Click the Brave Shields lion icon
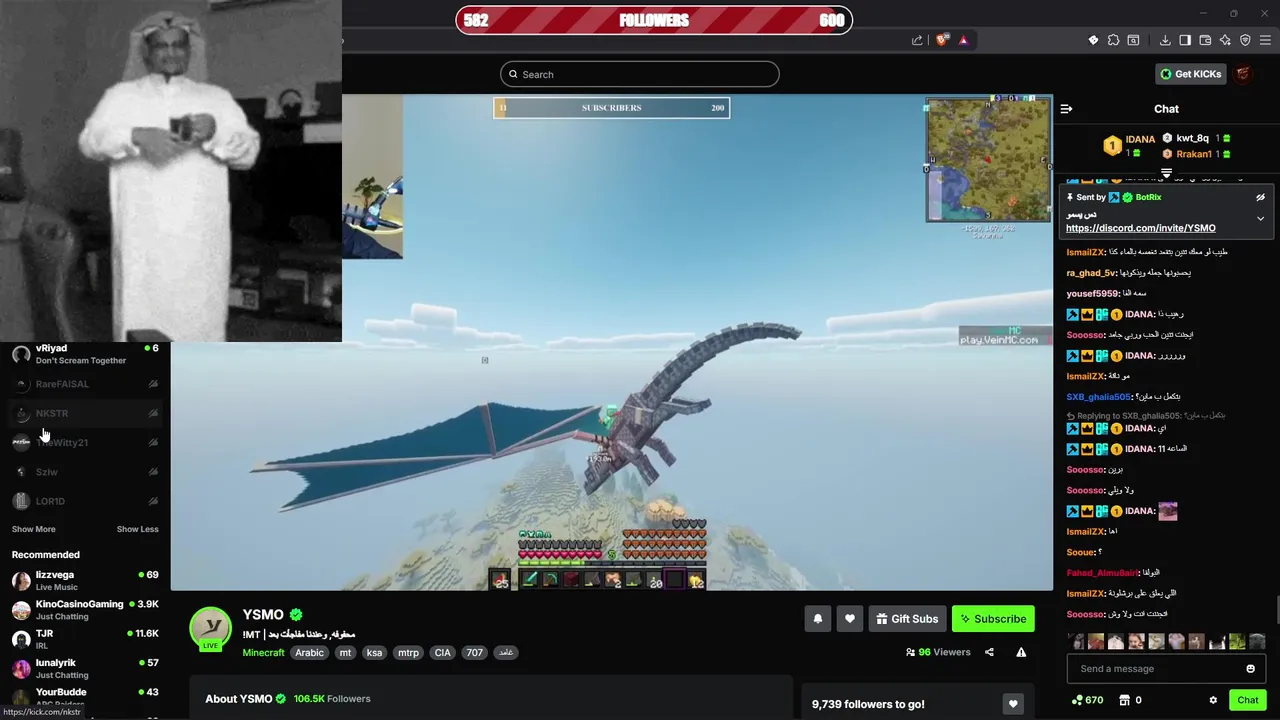 click(x=942, y=40)
